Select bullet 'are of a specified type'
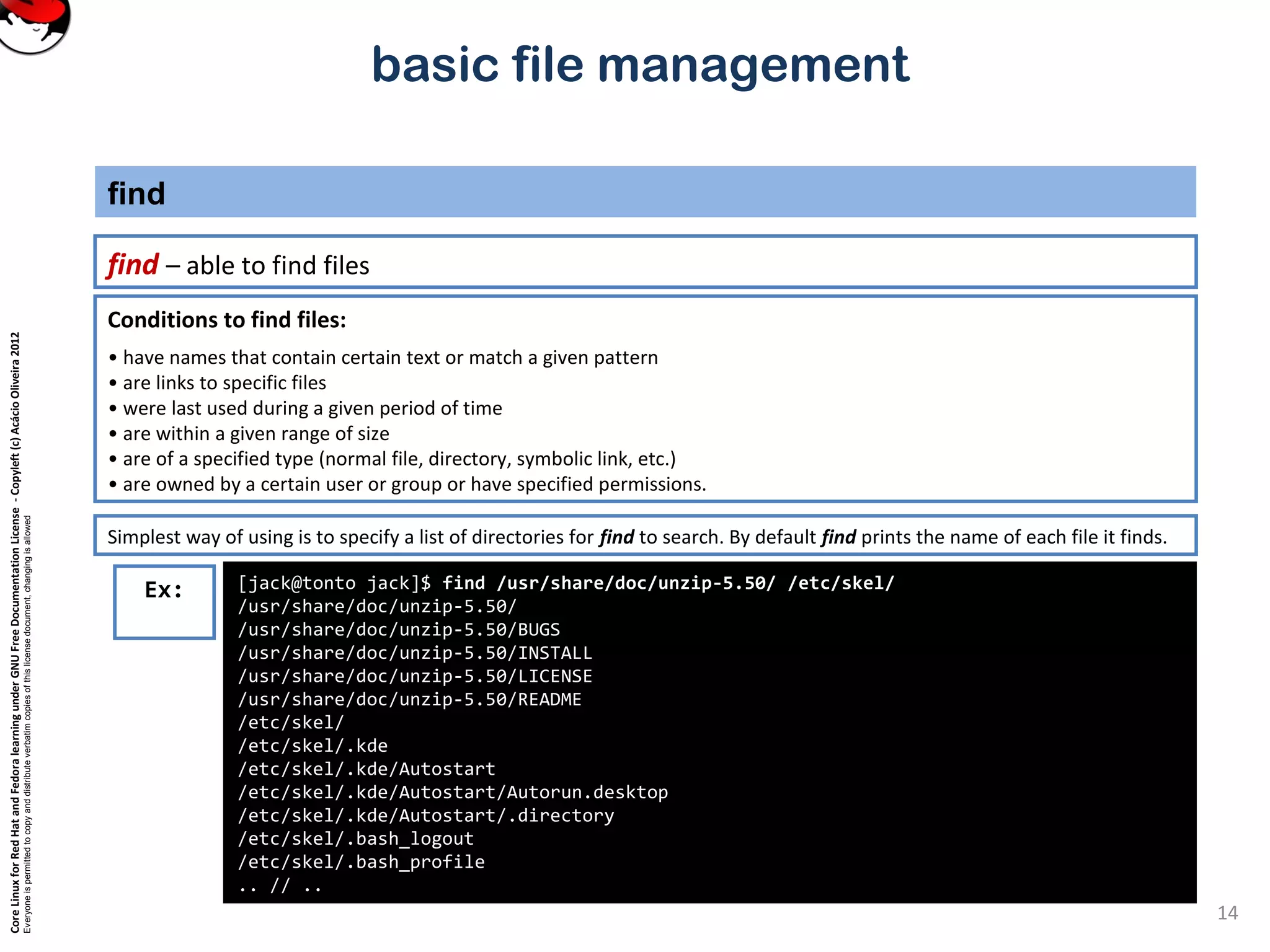Screen dimensions: 1270x952 [392, 459]
